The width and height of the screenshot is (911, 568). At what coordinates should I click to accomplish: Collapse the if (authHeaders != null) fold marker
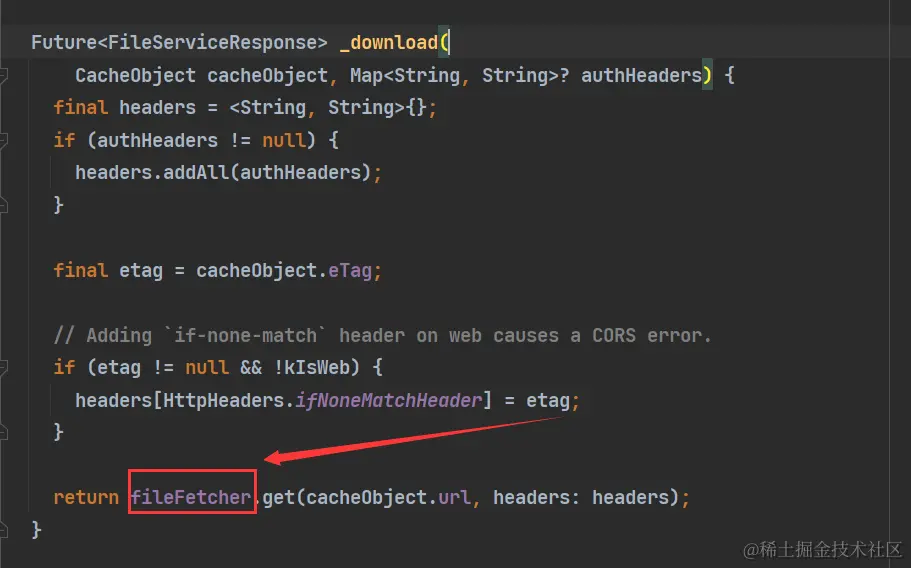(2, 140)
